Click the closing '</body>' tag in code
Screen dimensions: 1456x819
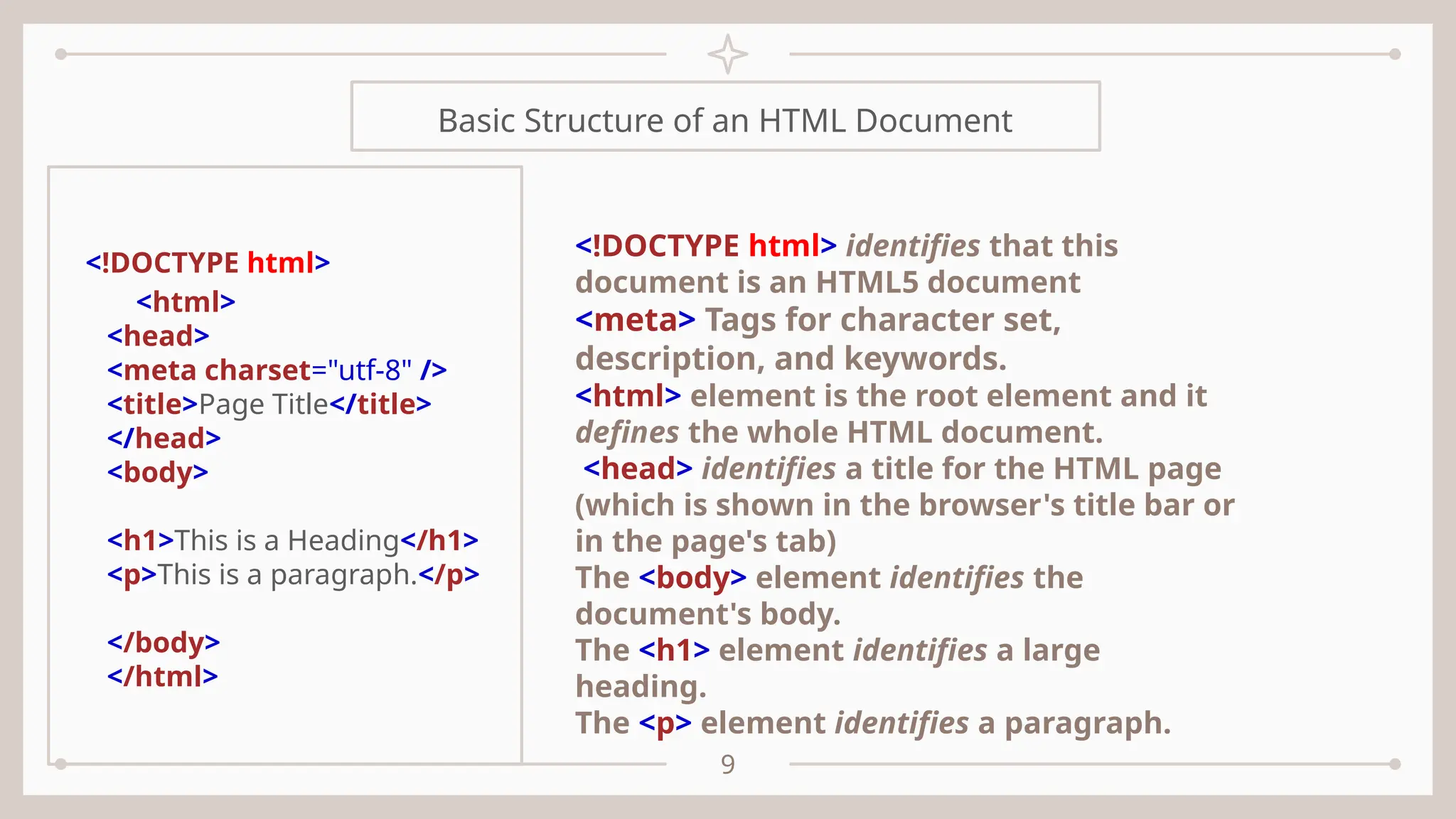164,643
